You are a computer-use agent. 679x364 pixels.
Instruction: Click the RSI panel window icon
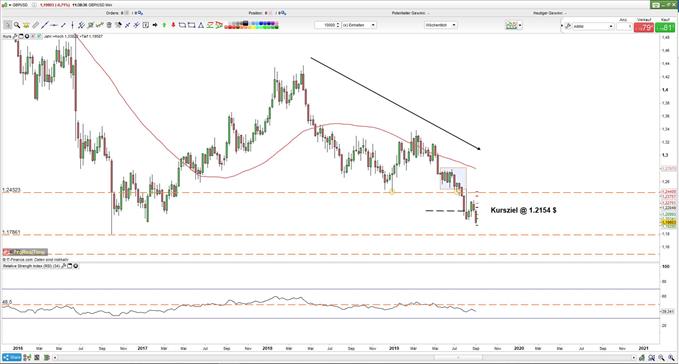tap(69, 266)
